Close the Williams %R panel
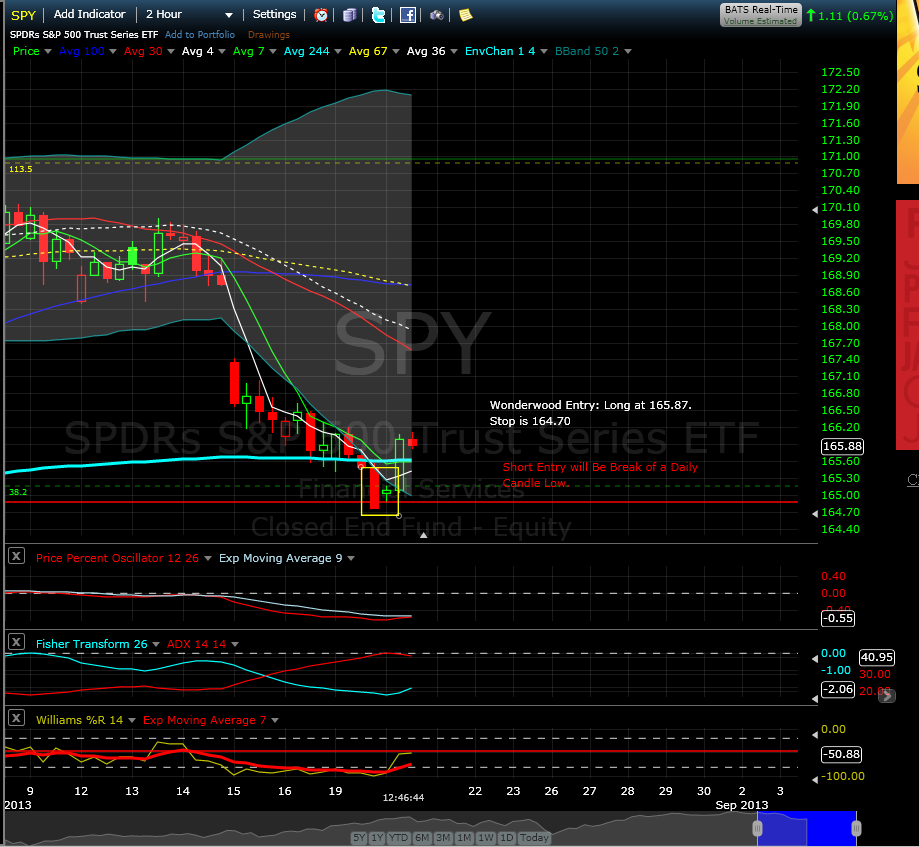 (x=16, y=717)
